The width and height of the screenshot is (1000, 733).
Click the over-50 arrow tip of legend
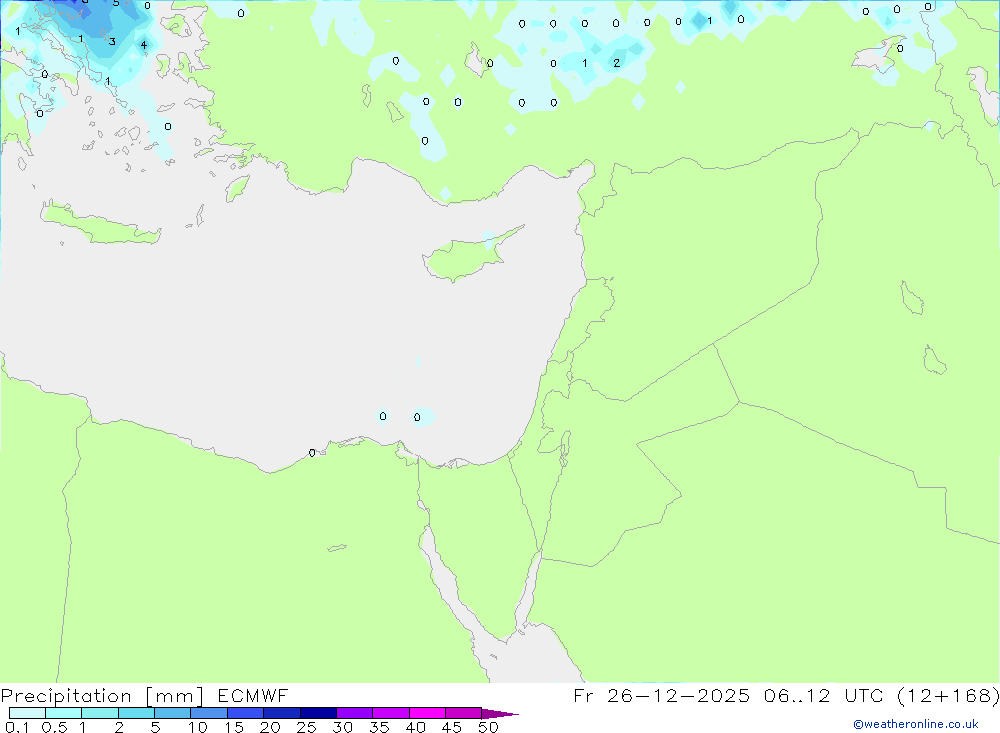pyautogui.click(x=500, y=714)
